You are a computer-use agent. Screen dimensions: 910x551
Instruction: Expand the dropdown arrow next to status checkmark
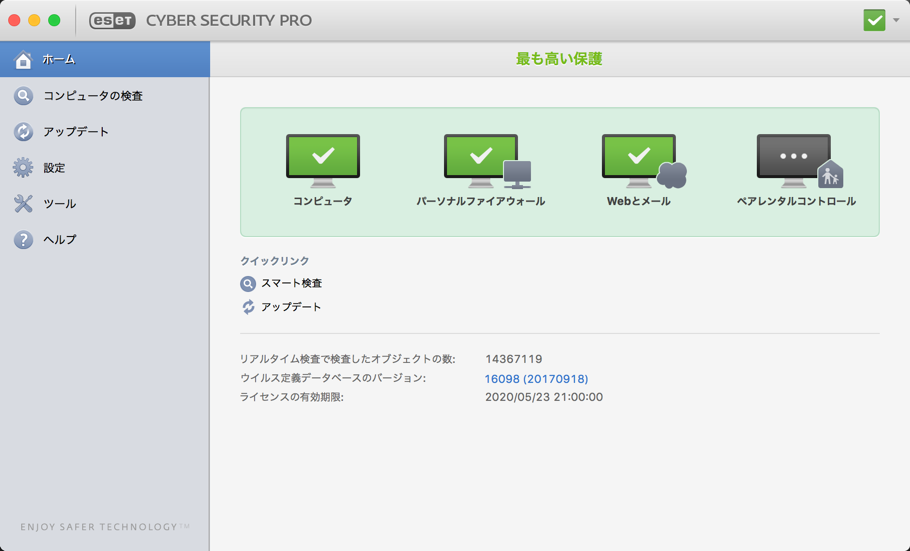(x=896, y=20)
